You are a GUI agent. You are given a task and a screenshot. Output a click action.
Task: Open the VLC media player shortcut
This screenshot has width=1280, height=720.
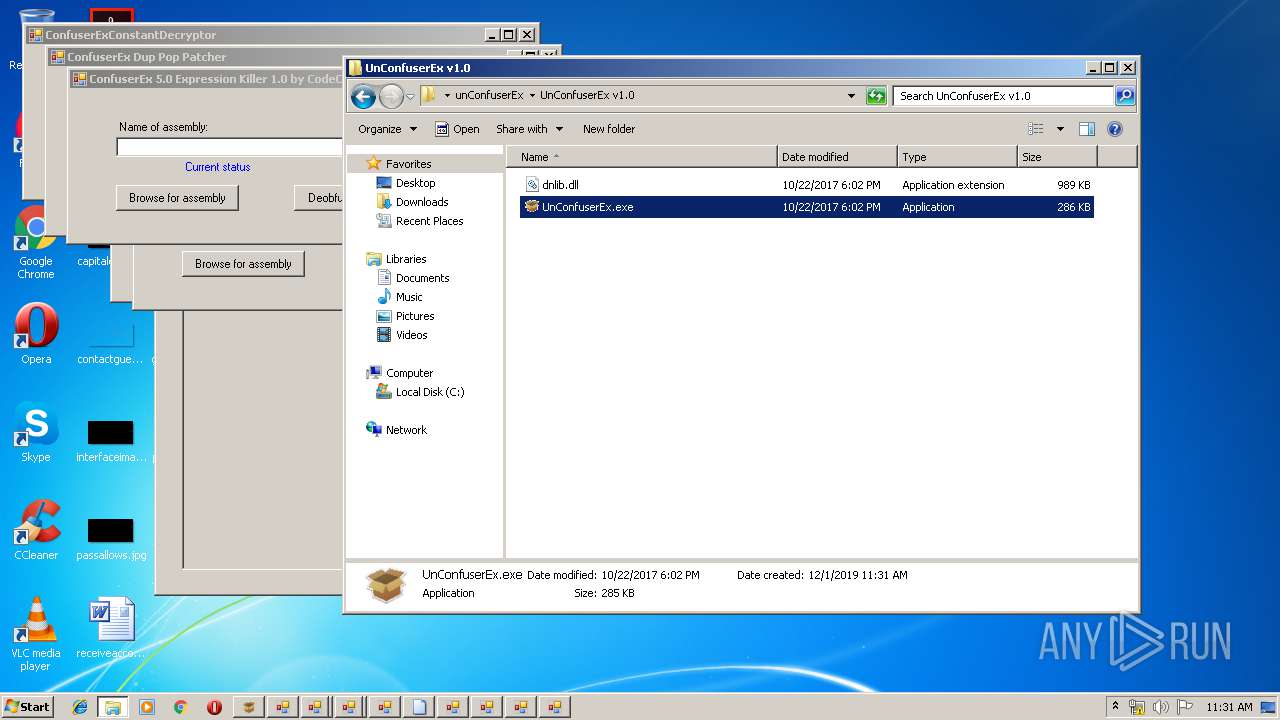[36, 634]
